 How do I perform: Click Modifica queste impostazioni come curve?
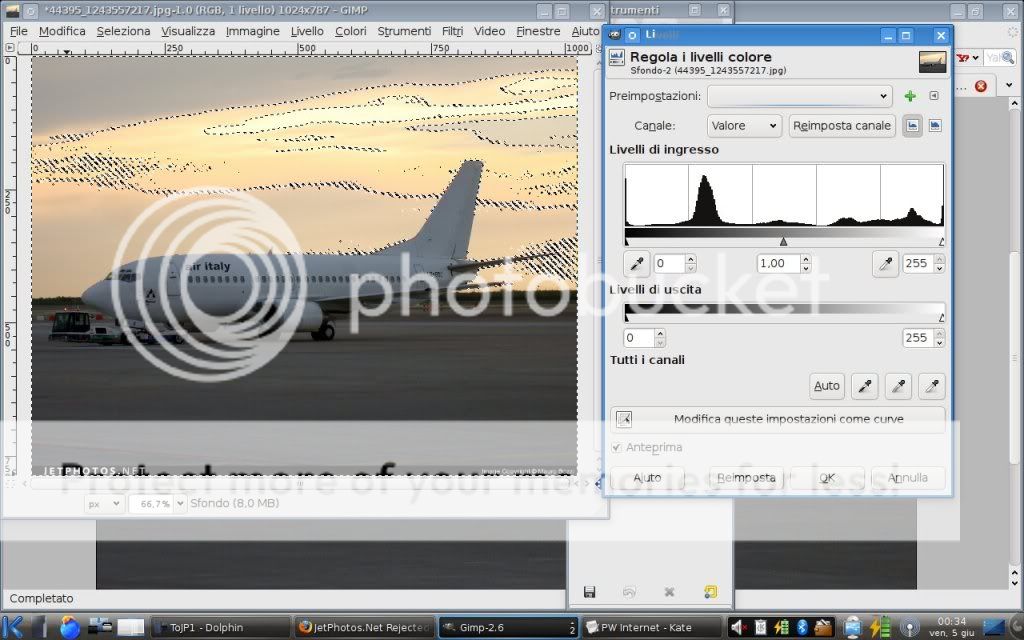click(x=778, y=419)
